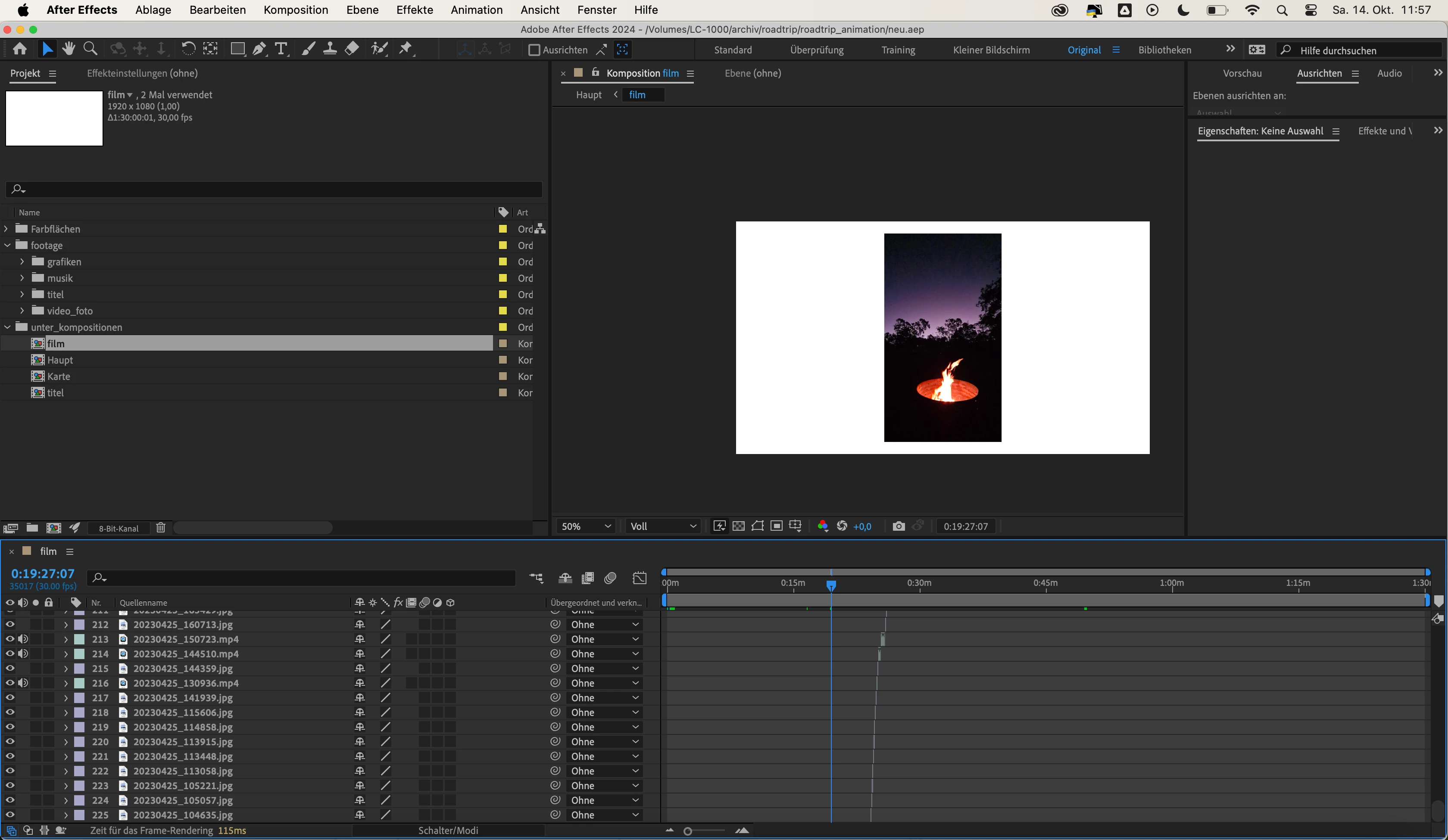
Task: Create a new folder in Project panel
Action: click(32, 527)
